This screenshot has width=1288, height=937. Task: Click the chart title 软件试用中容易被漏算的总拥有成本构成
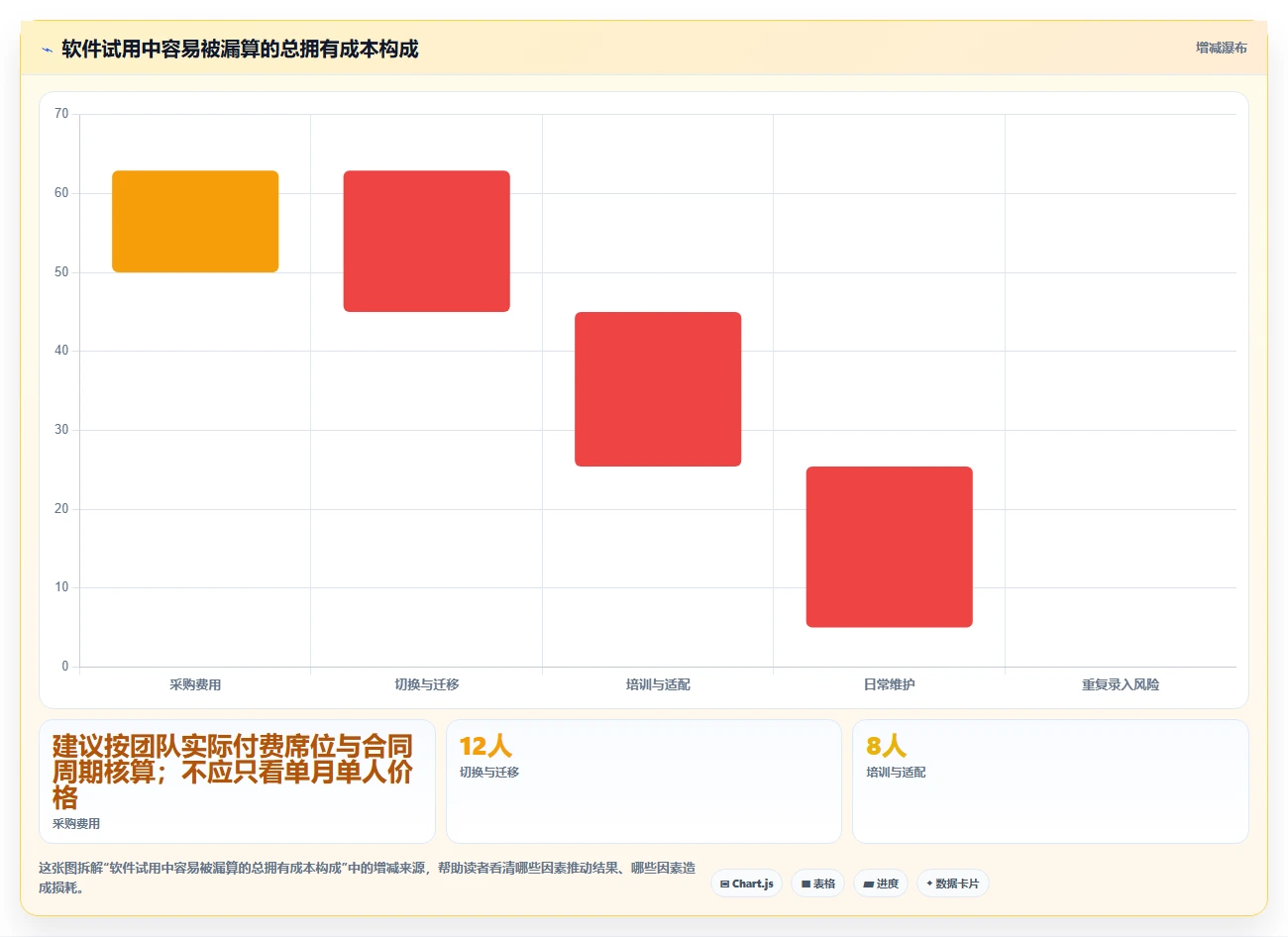click(240, 49)
